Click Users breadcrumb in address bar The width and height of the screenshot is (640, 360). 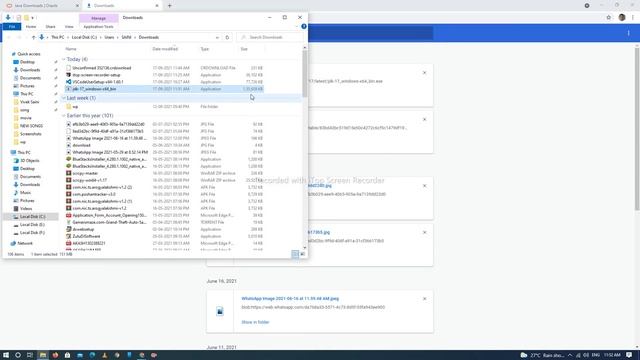[x=109, y=37]
